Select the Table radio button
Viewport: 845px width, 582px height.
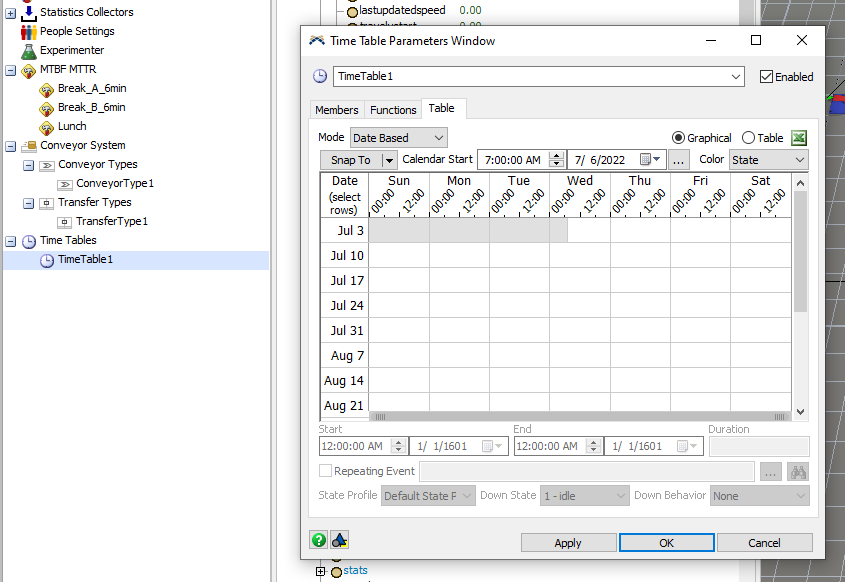748,138
